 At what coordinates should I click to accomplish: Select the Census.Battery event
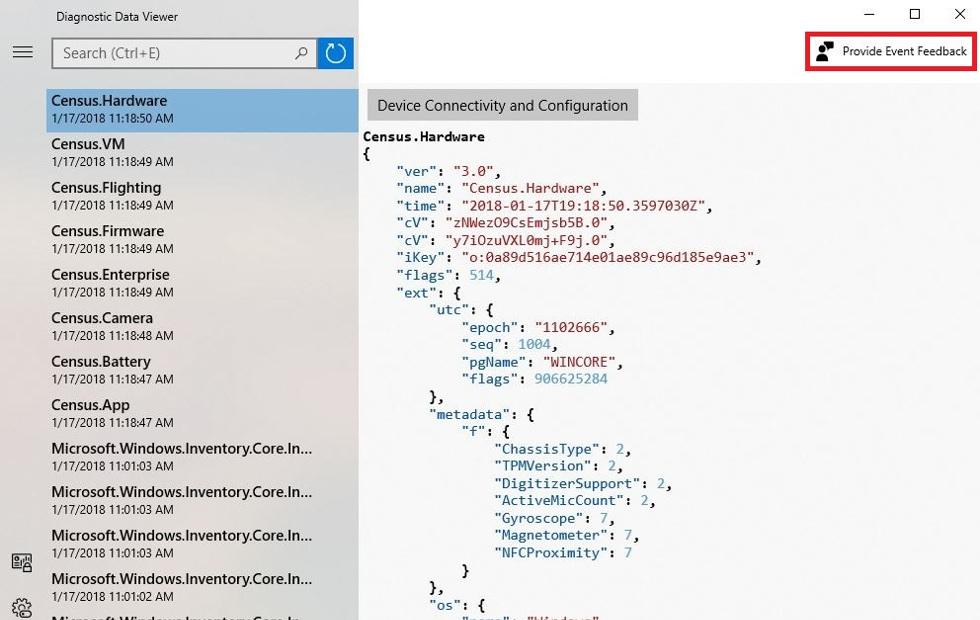pyautogui.click(x=202, y=371)
